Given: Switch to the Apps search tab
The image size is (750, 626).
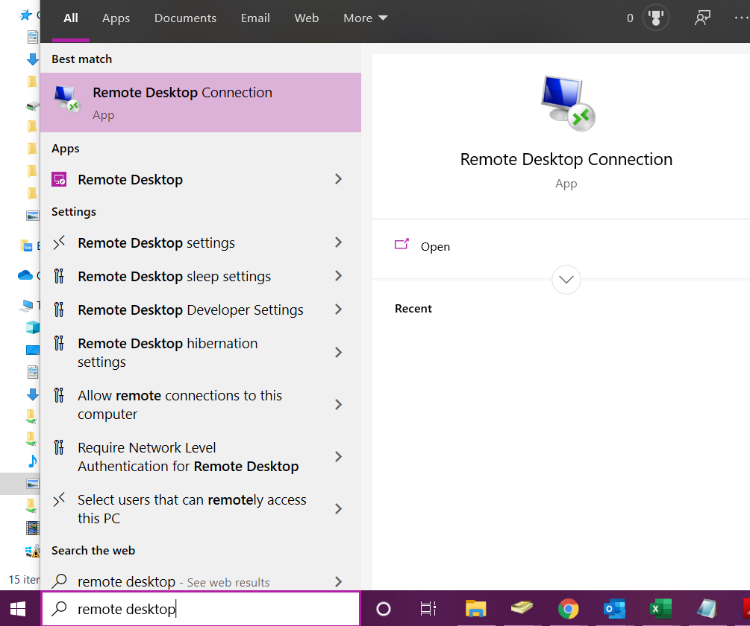Looking at the screenshot, I should click(x=116, y=18).
